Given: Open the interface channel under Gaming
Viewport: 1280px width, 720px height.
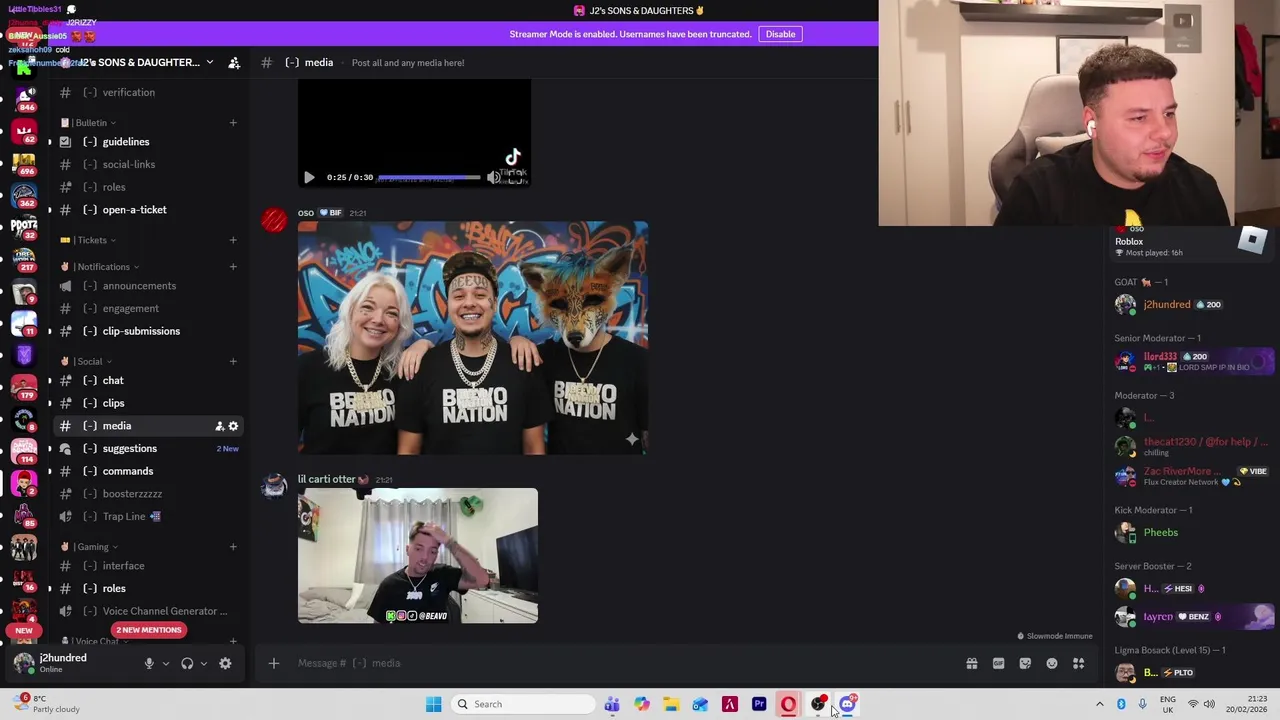Looking at the screenshot, I should [x=149, y=566].
